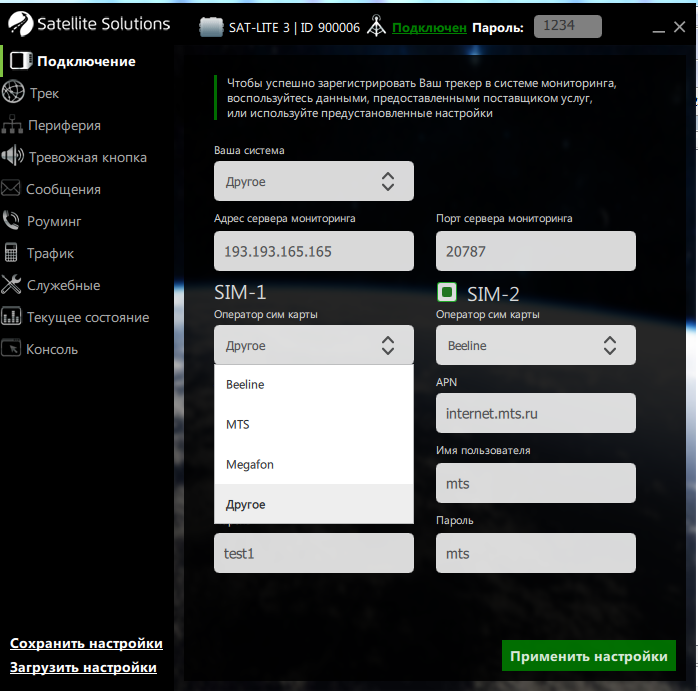This screenshot has height=691, width=698.
Task: Click the Трек globe icon in sidebar
Action: tap(13, 93)
